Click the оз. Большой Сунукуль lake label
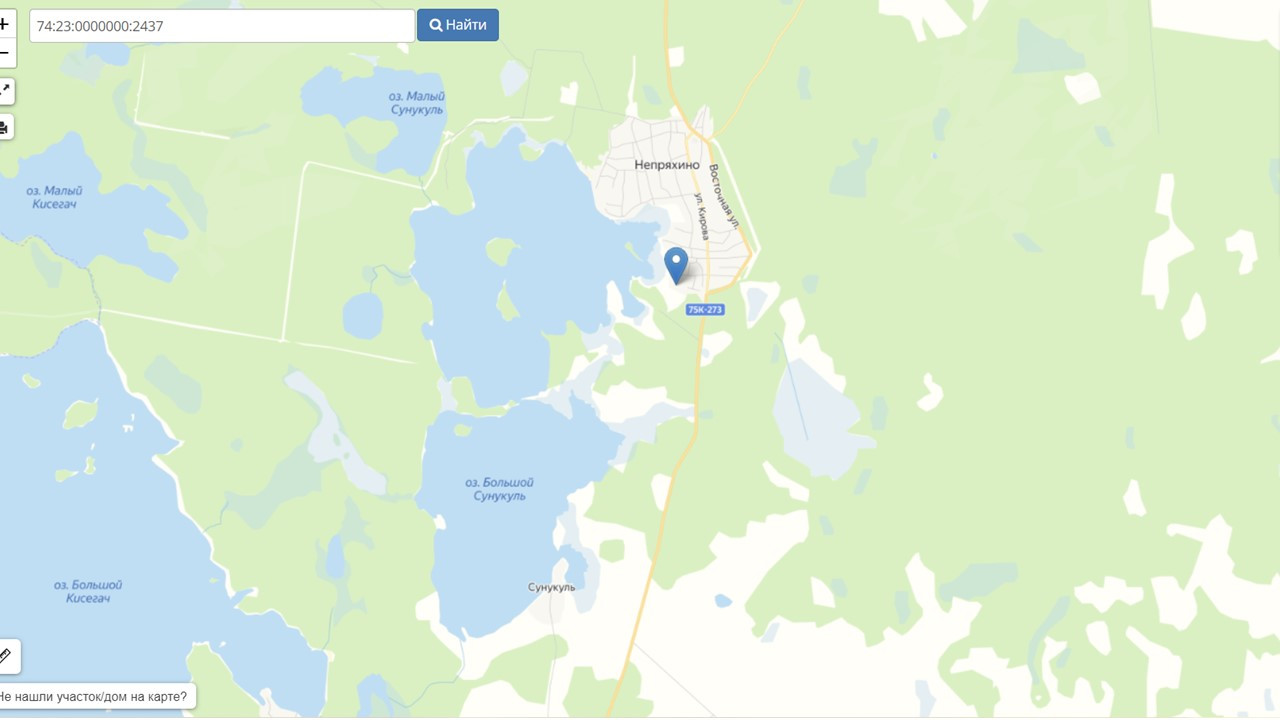 (x=499, y=489)
